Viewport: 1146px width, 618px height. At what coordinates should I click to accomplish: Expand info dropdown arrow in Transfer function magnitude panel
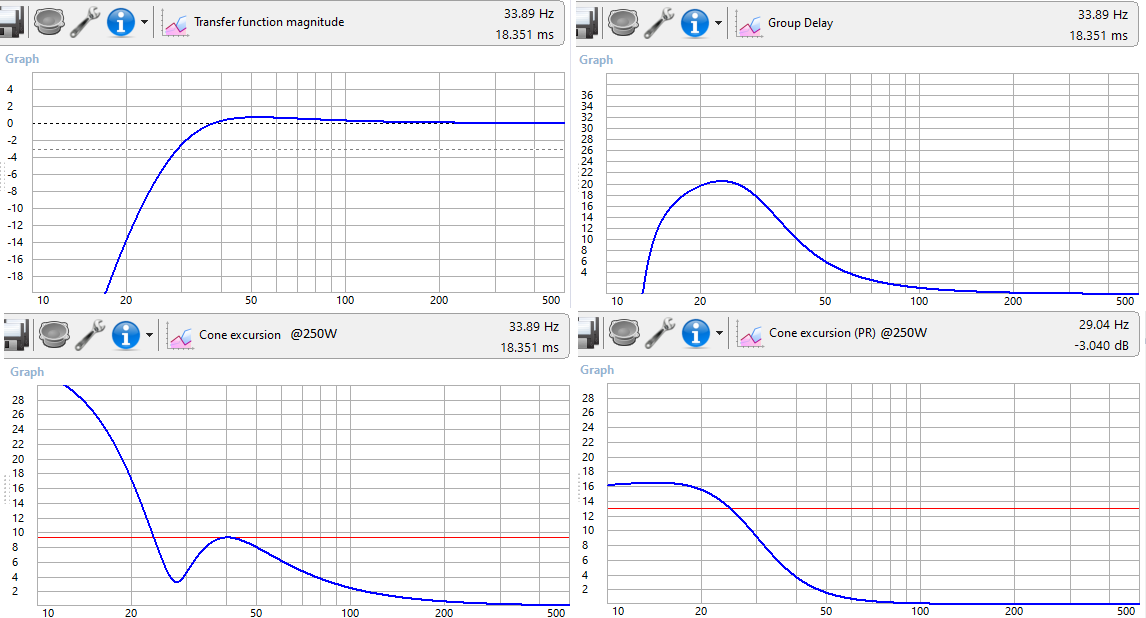tap(144, 23)
